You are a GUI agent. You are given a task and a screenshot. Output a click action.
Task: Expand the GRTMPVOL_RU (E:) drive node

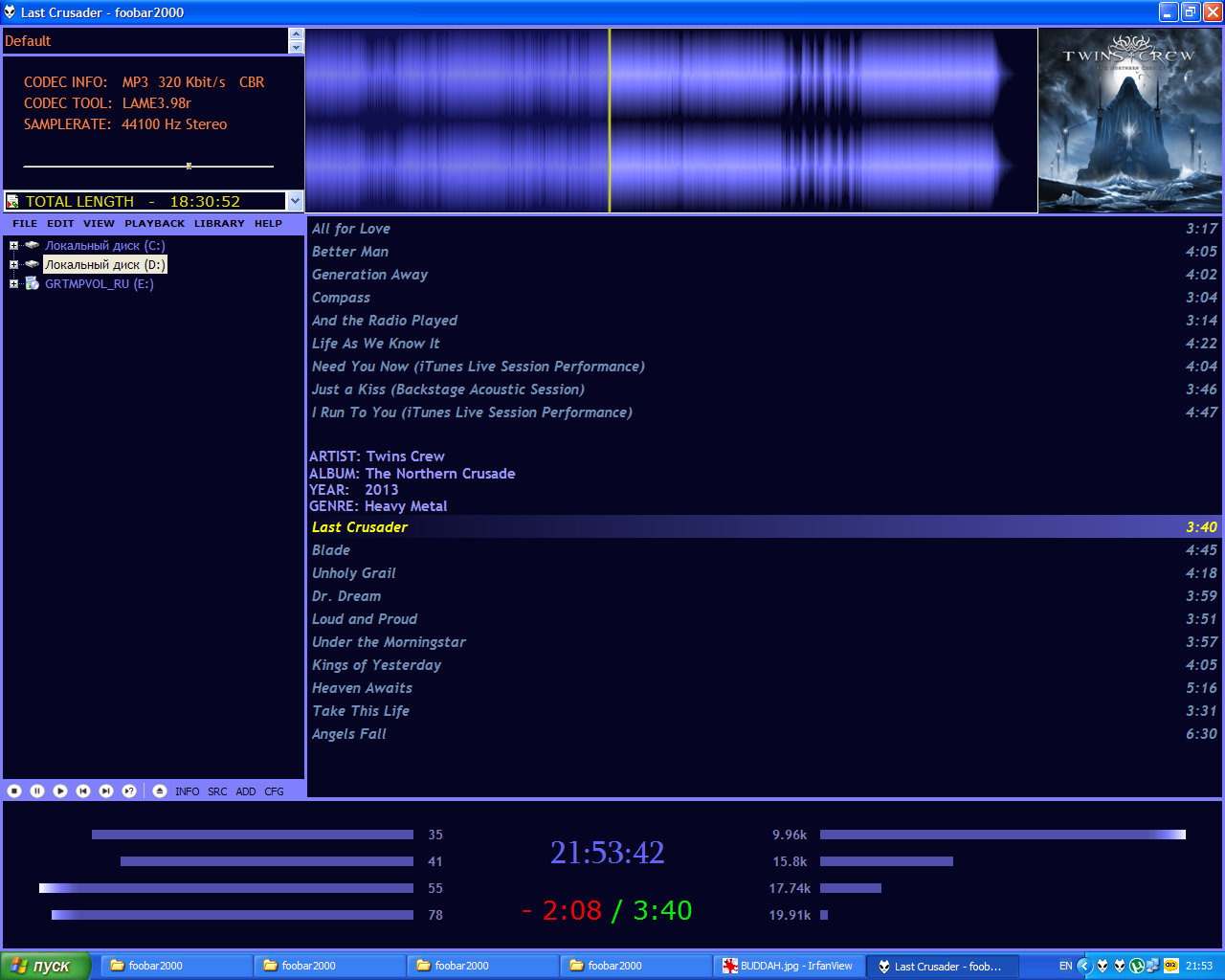coord(13,284)
